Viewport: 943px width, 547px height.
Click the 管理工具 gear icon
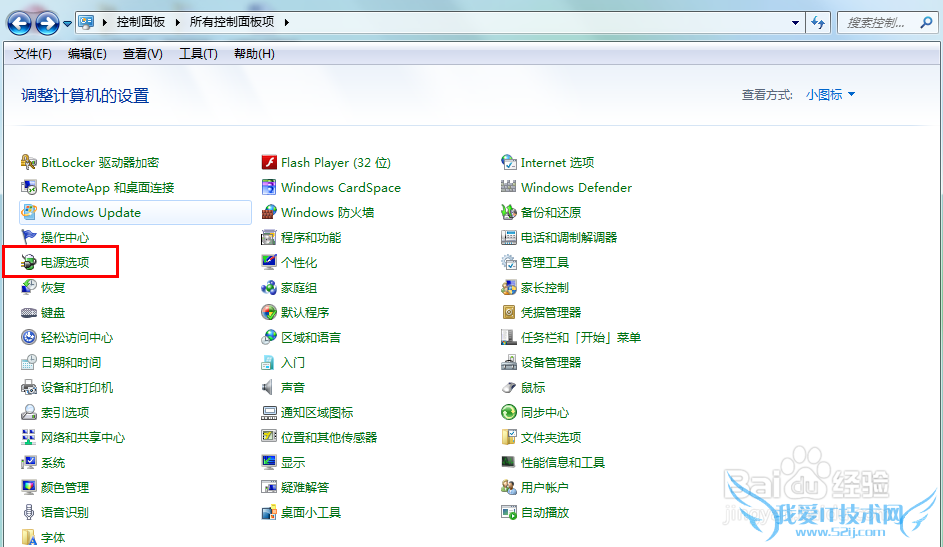tap(509, 262)
